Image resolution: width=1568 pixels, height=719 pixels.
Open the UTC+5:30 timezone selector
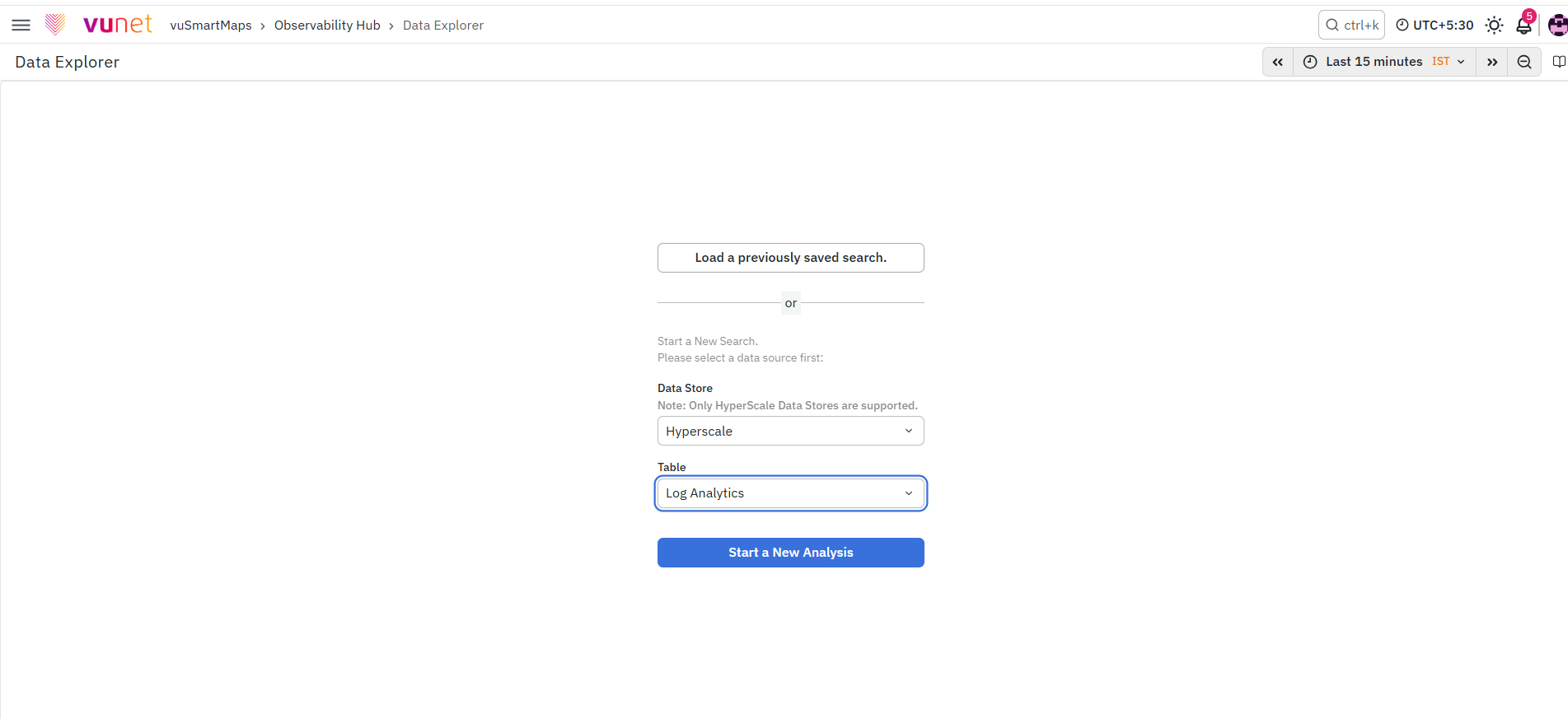(x=1435, y=25)
